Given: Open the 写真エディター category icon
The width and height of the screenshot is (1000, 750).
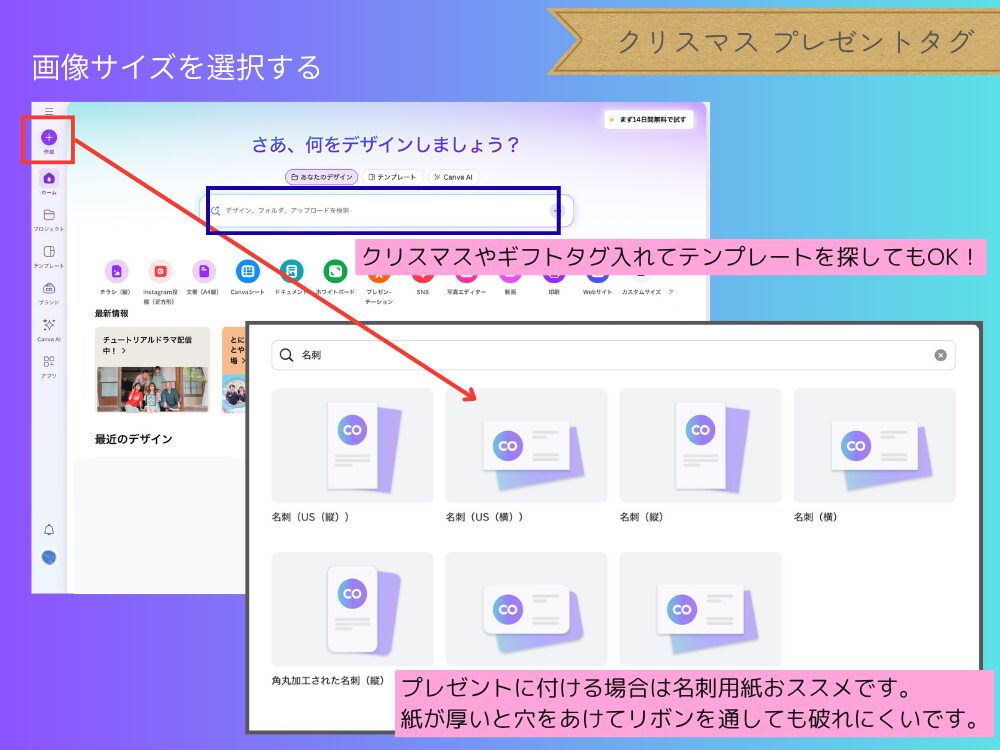Looking at the screenshot, I should coord(468,271).
